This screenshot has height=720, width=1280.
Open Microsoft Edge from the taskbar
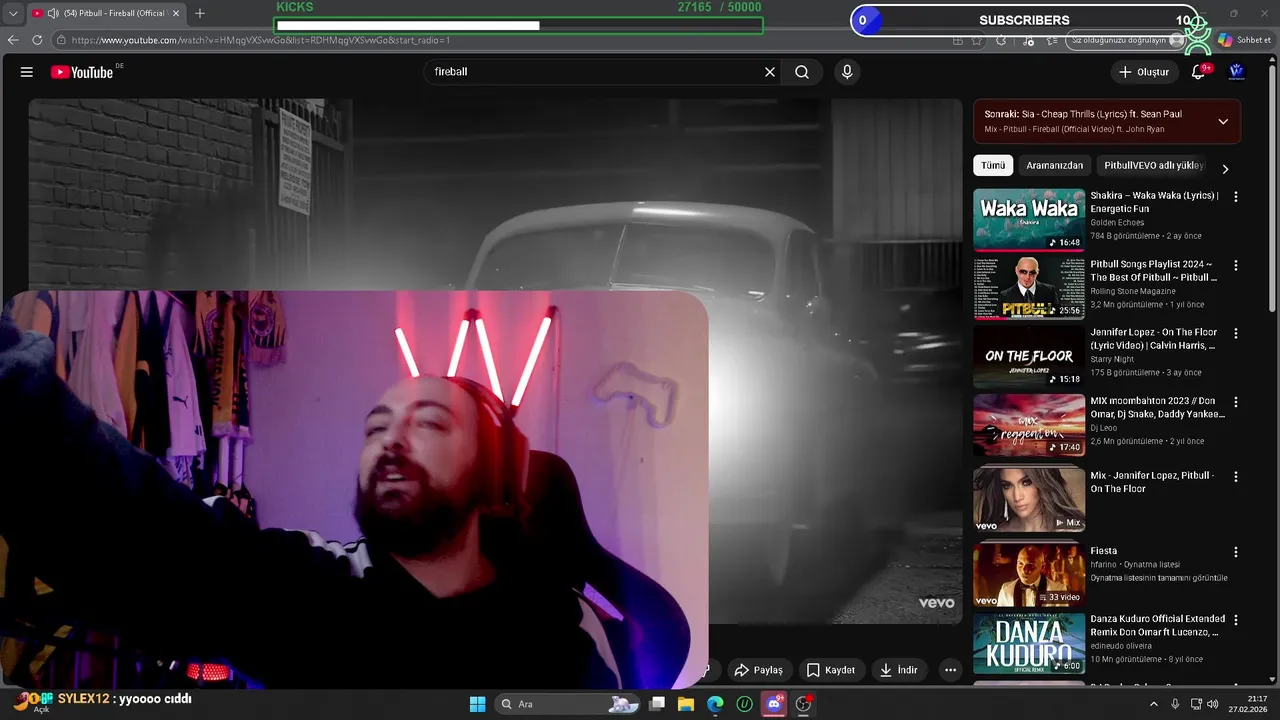tap(715, 704)
